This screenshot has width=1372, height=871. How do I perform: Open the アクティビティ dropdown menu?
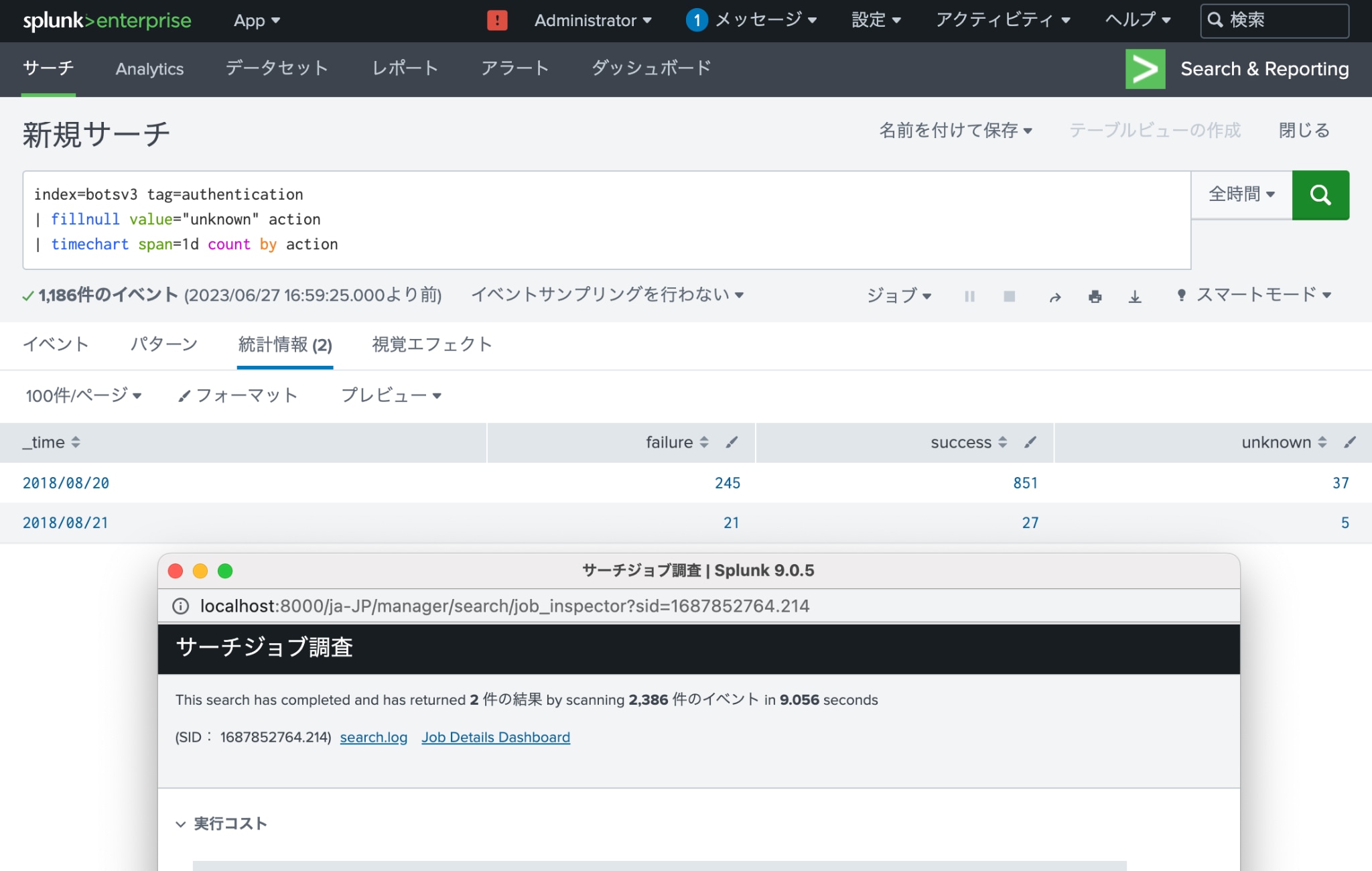coord(1003,20)
